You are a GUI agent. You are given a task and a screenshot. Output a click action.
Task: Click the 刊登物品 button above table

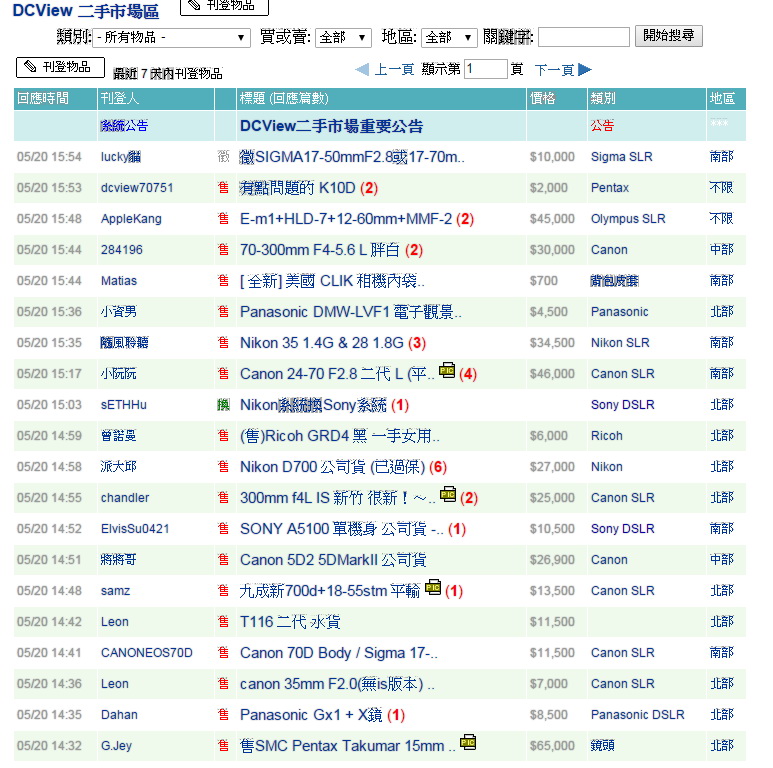point(60,68)
